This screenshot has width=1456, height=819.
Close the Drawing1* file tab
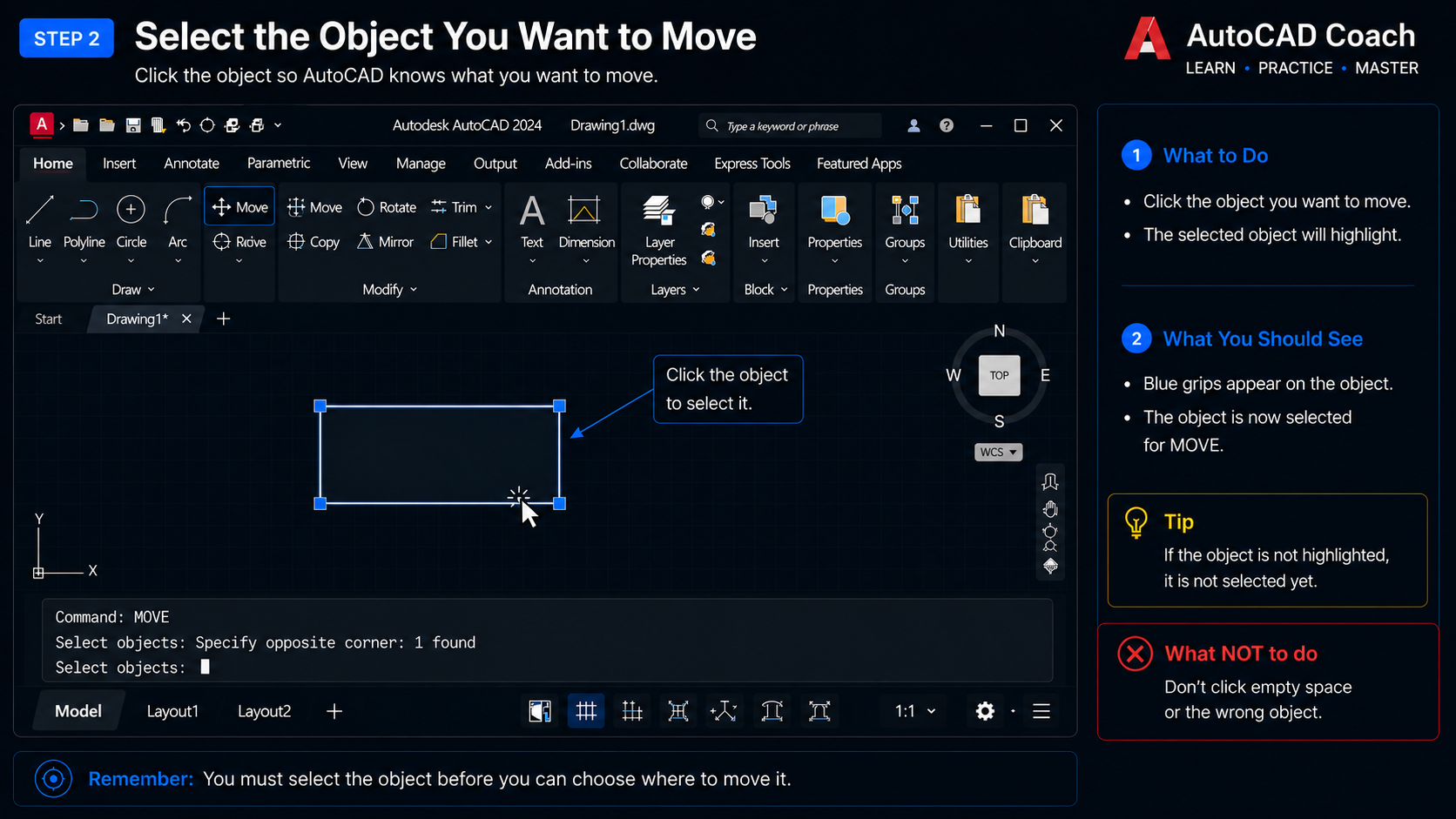(x=186, y=319)
